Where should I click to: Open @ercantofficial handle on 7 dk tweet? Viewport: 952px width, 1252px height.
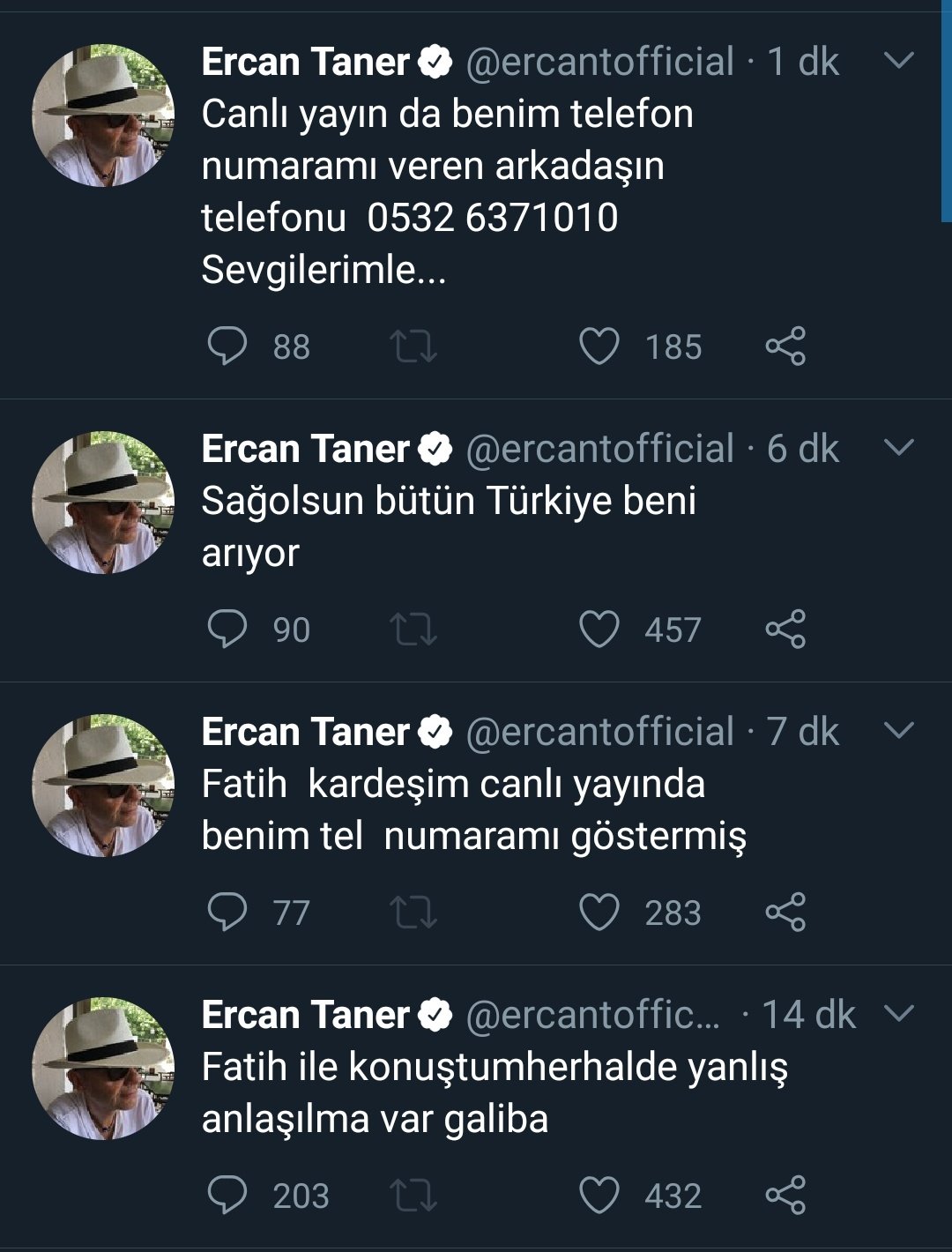599,732
